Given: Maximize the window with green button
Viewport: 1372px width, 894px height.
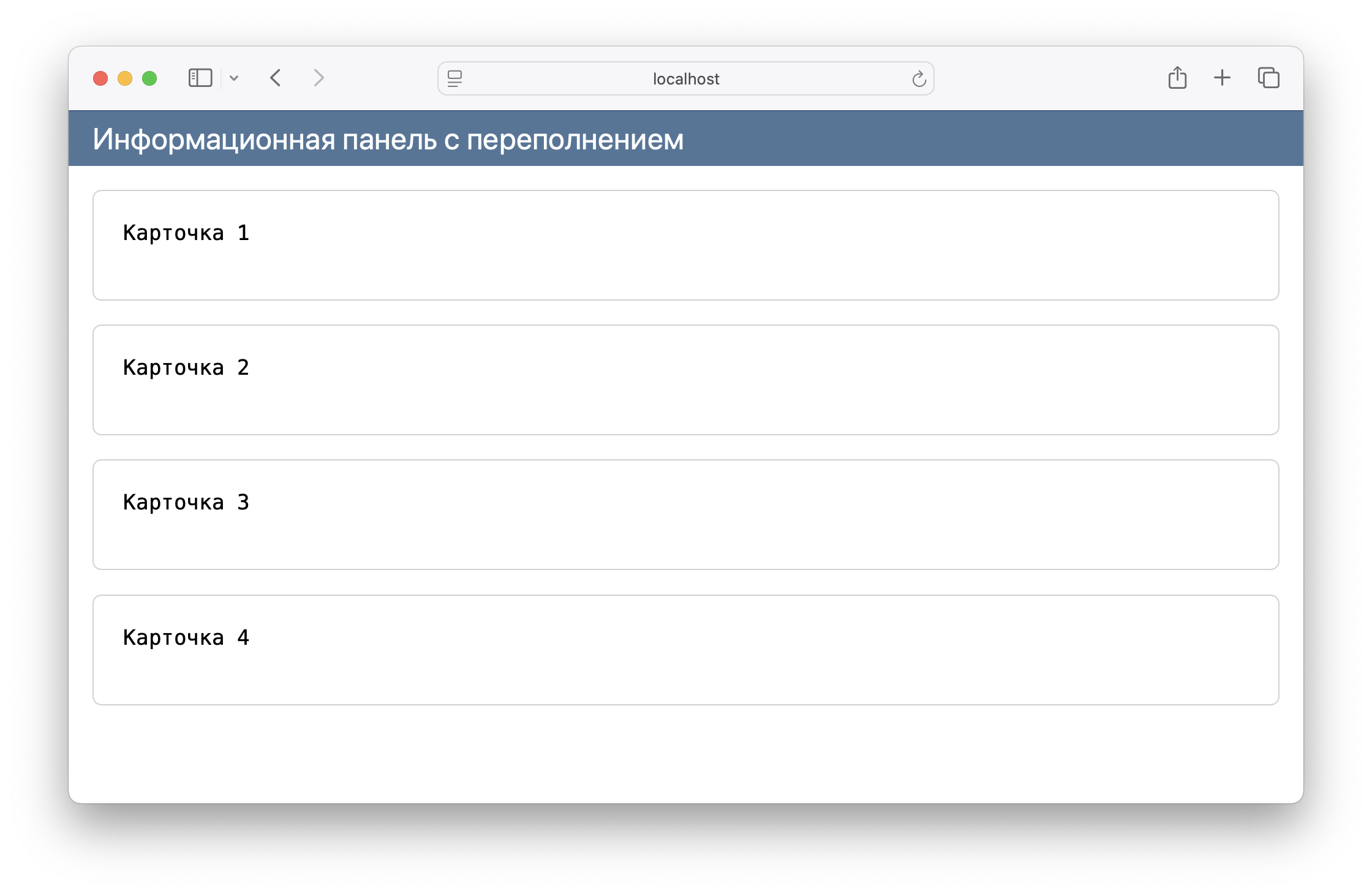Looking at the screenshot, I should pyautogui.click(x=149, y=78).
